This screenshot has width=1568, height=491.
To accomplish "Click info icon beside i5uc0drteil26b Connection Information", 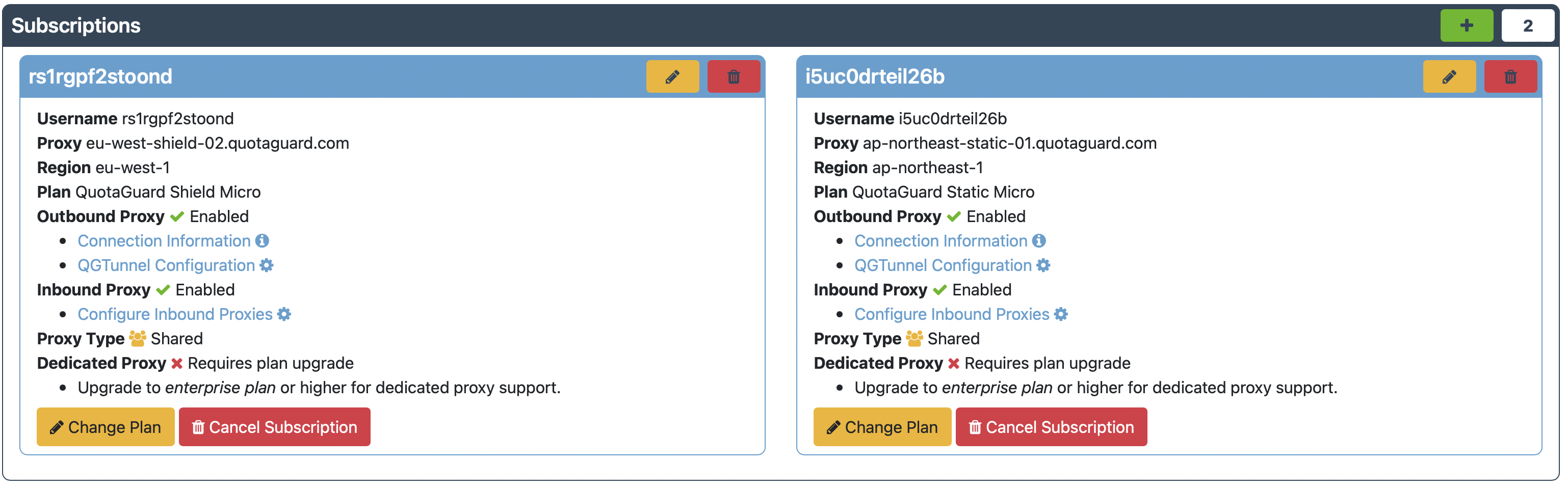I will coord(1039,241).
